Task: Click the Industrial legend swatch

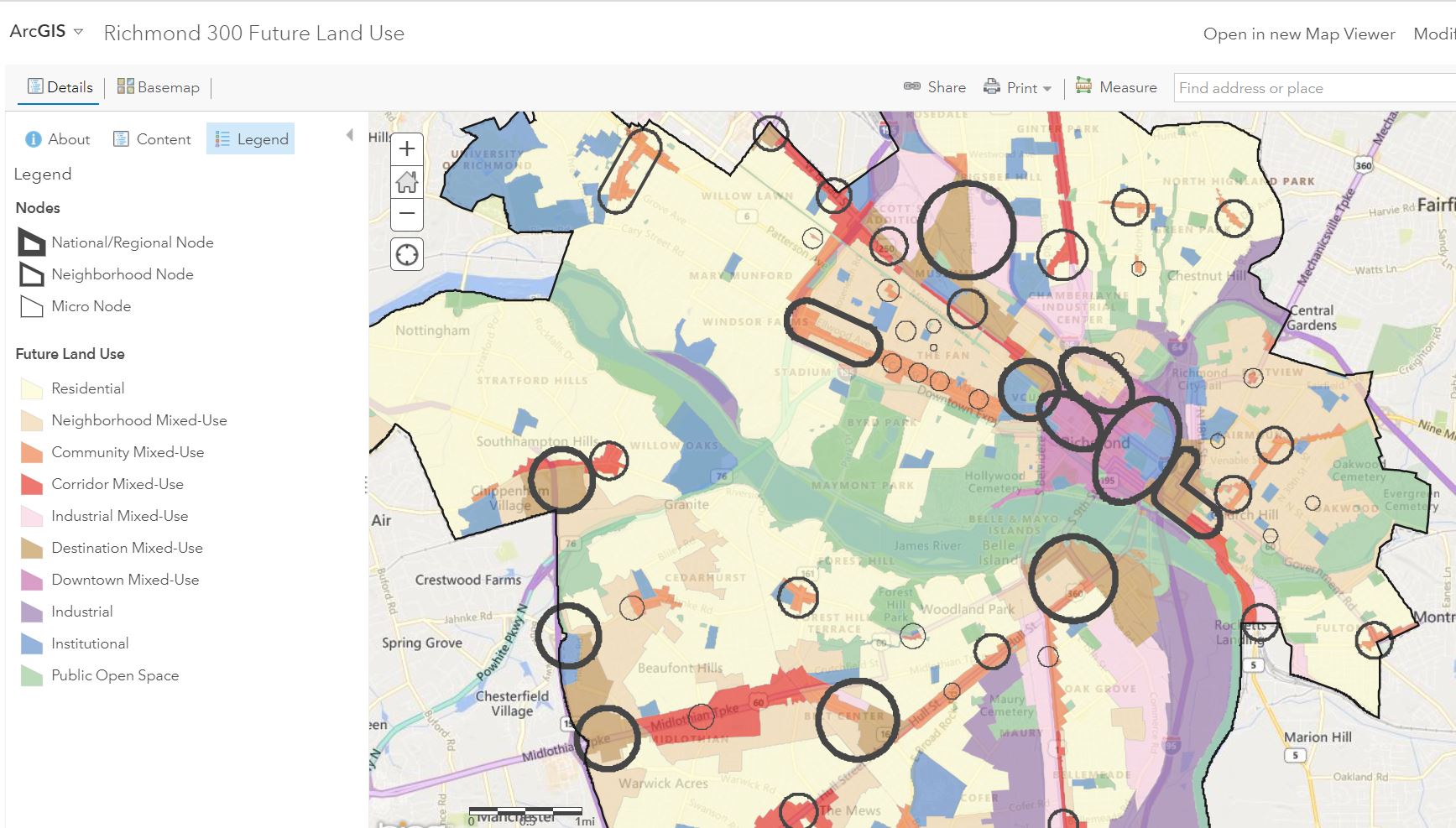Action: click(x=32, y=612)
